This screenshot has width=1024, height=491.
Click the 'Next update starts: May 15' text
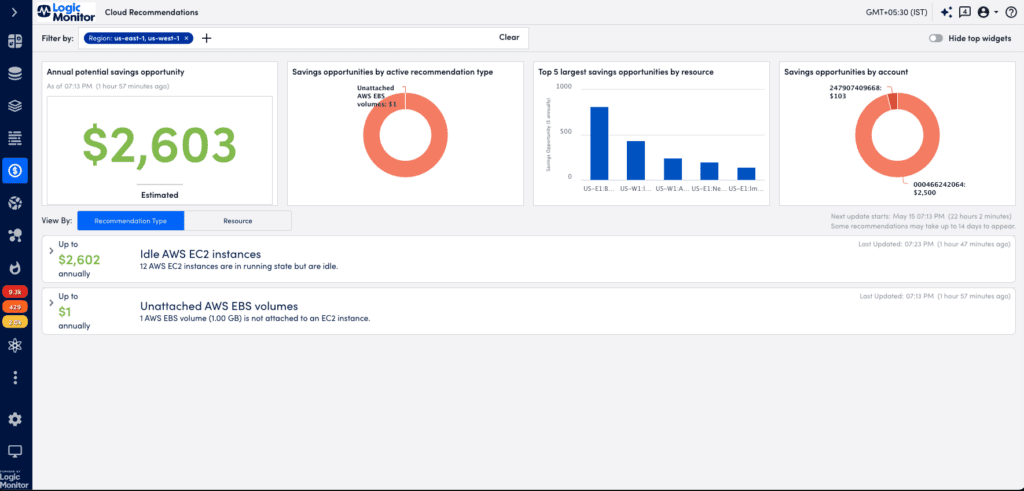921,216
